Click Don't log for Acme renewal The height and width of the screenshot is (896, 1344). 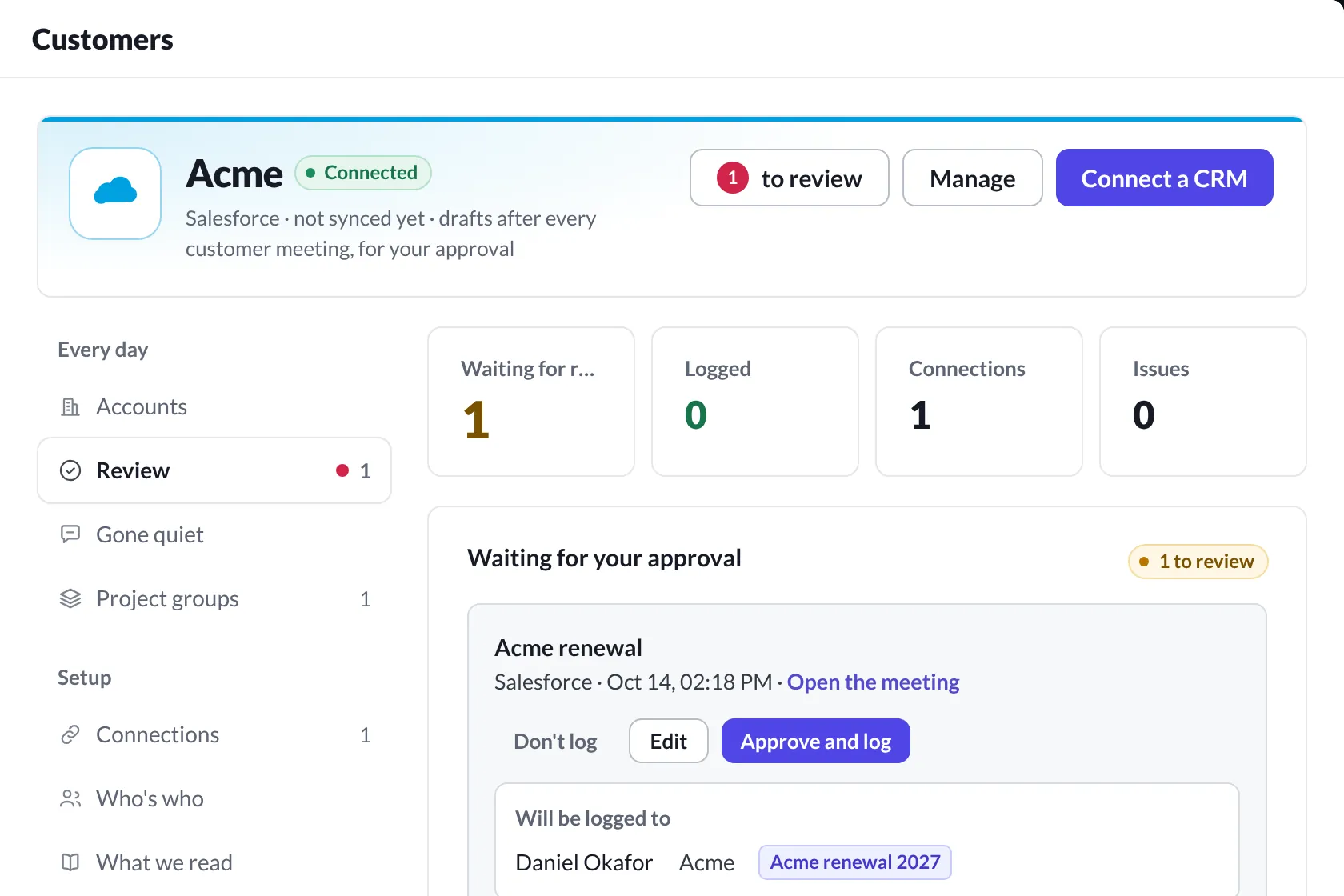555,741
